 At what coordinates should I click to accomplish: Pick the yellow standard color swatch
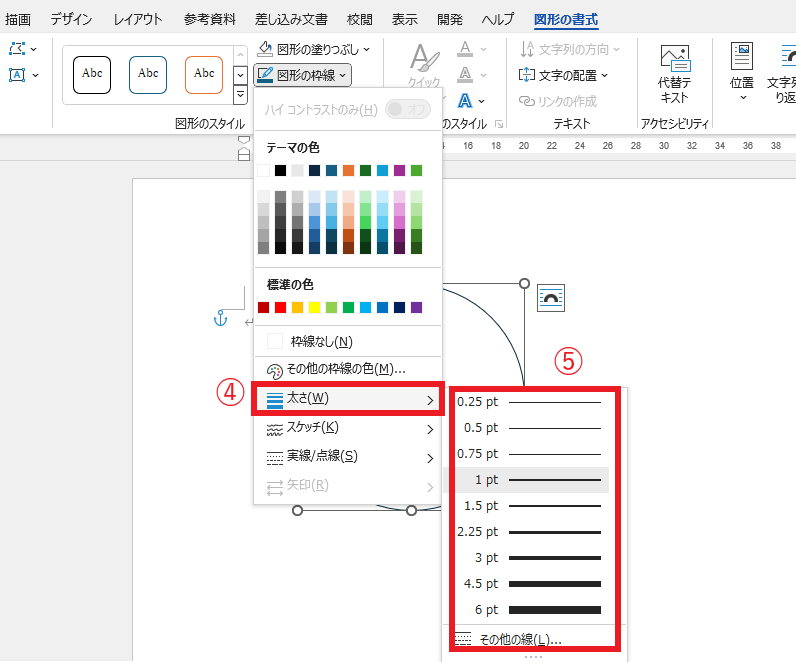(x=314, y=307)
